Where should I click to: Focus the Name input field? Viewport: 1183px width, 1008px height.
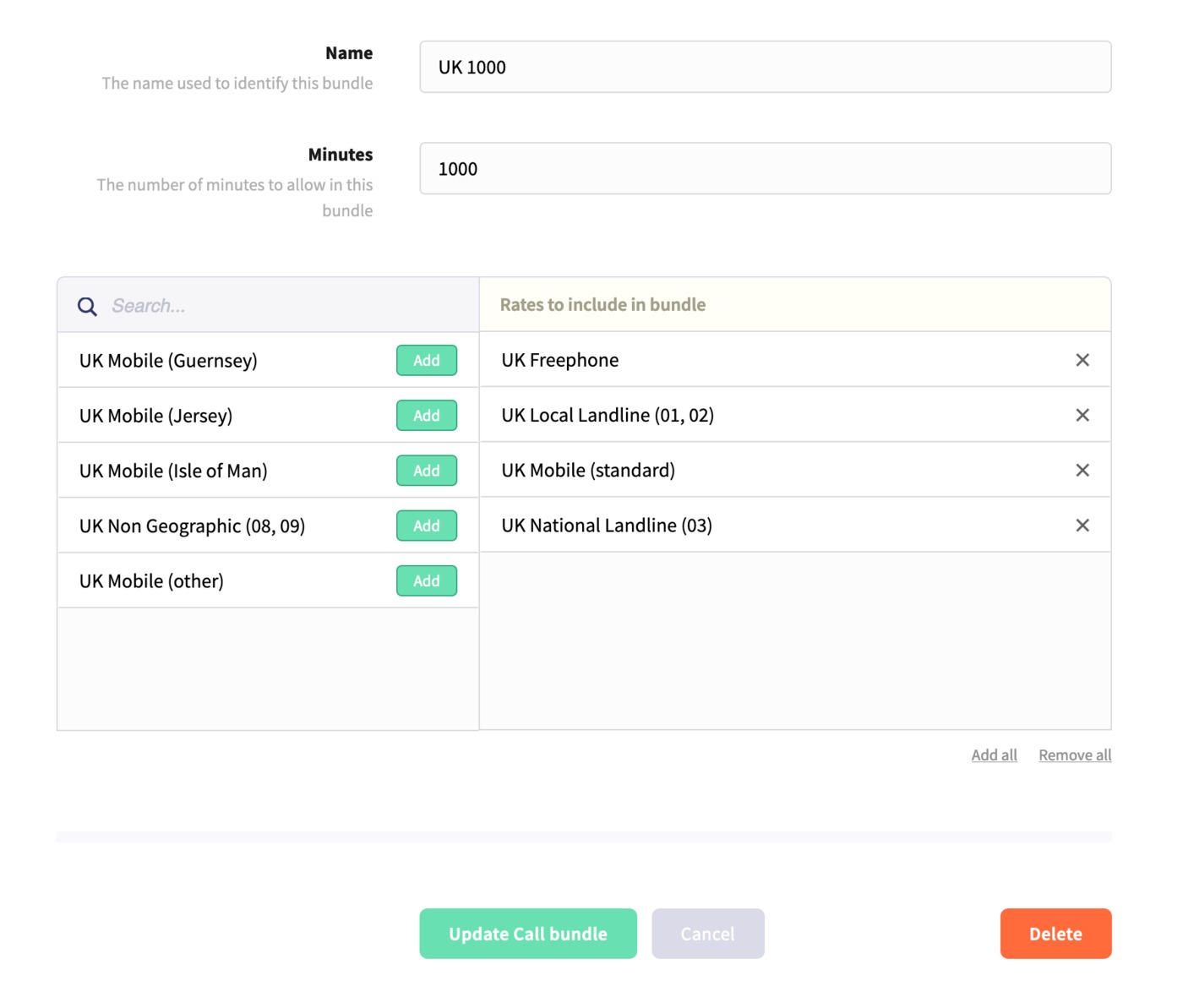tap(766, 67)
